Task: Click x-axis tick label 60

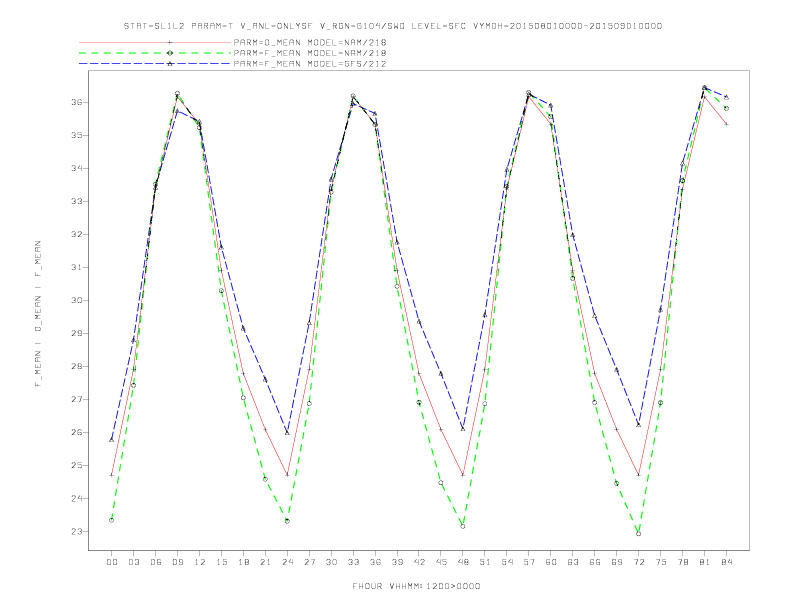Action: click(551, 562)
